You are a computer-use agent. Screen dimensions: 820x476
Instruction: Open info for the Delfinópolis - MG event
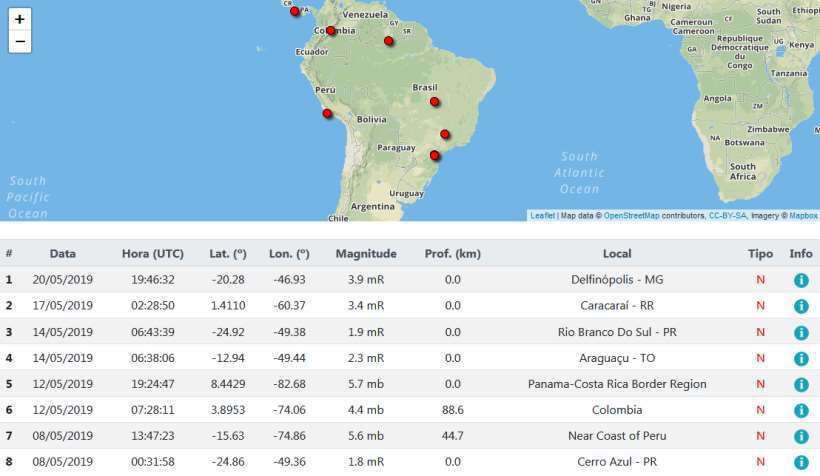pyautogui.click(x=800, y=280)
